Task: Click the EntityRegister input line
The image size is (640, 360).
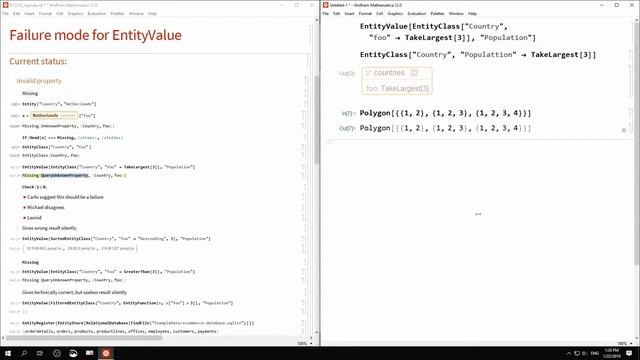Action: 138,322
